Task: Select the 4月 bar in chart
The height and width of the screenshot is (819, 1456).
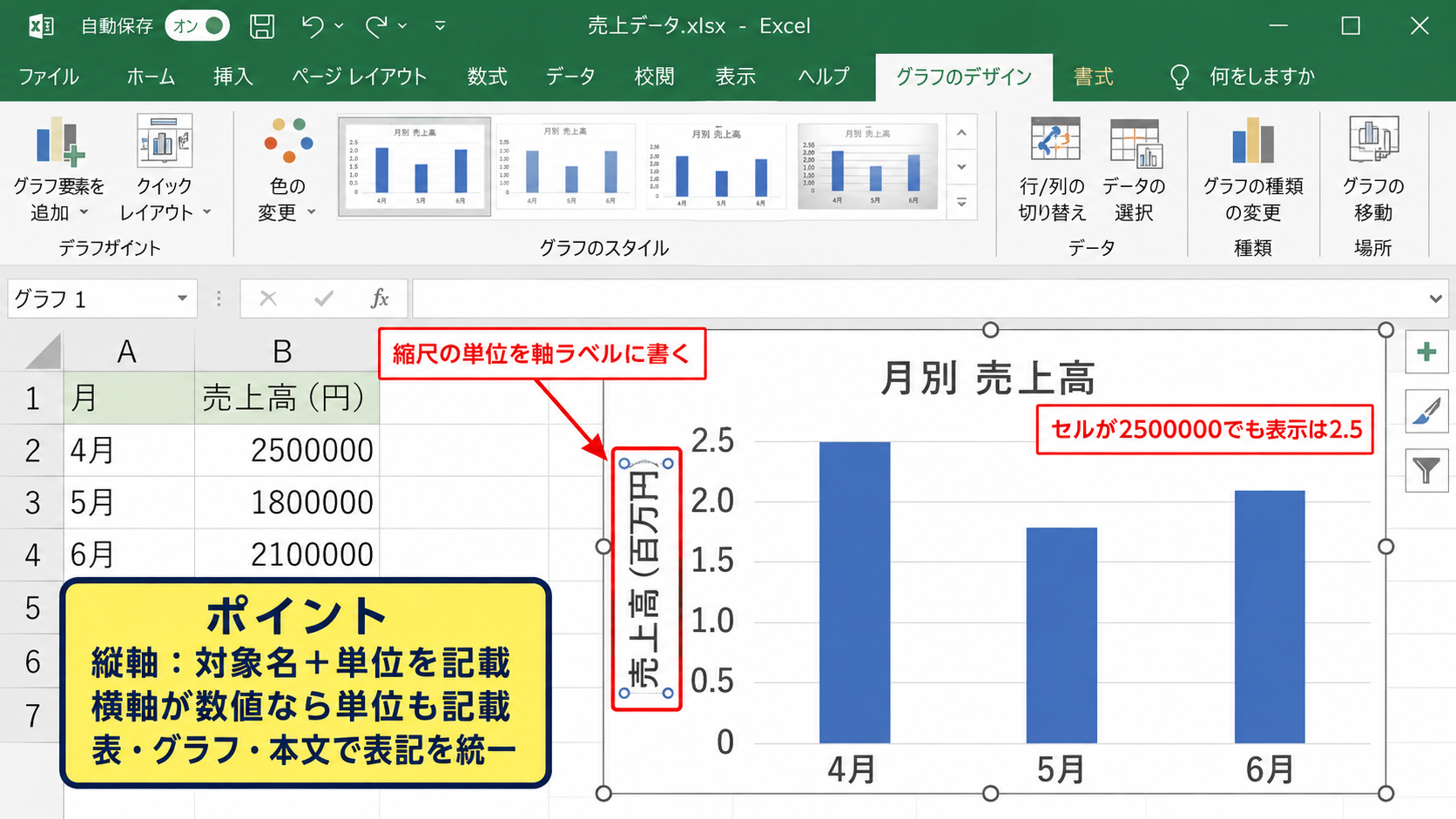Action: [854, 592]
